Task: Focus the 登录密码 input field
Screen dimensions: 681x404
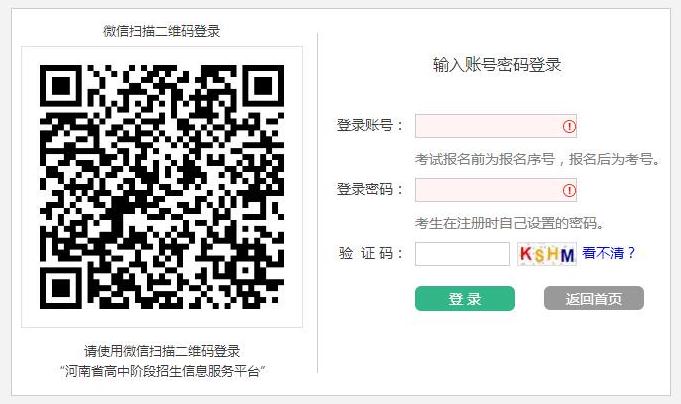Action: (496, 190)
